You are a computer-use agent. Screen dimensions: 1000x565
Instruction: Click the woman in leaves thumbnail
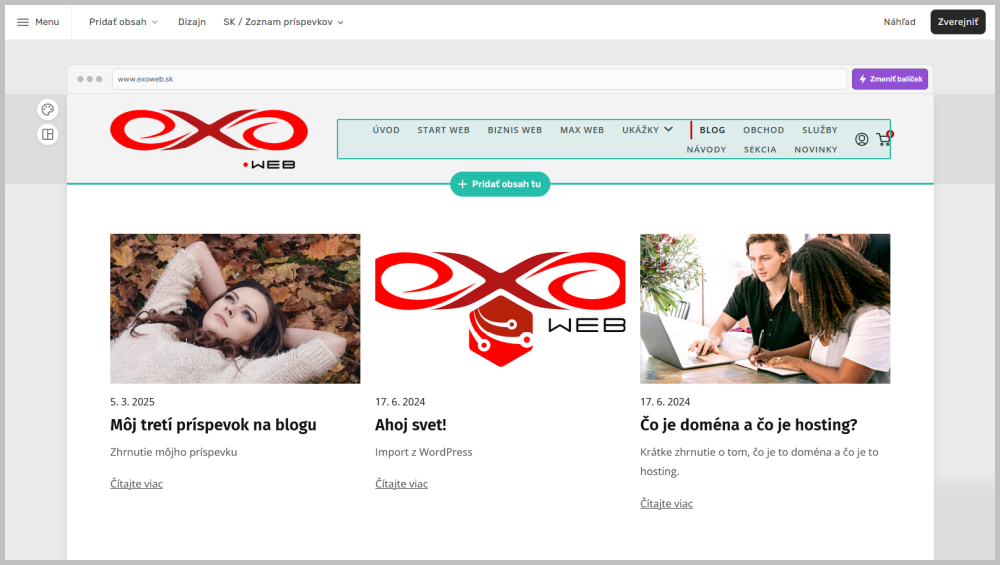coord(235,309)
